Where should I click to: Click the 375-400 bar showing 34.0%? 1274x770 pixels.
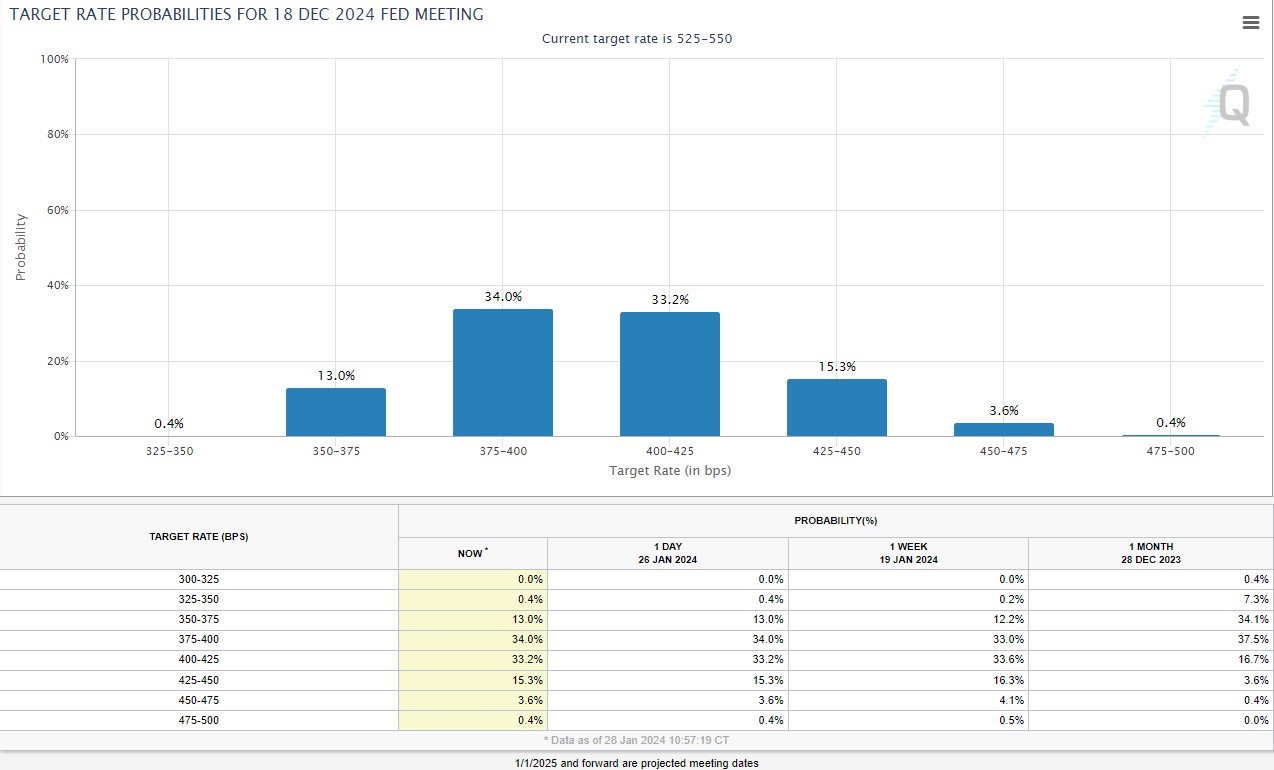tap(502, 372)
